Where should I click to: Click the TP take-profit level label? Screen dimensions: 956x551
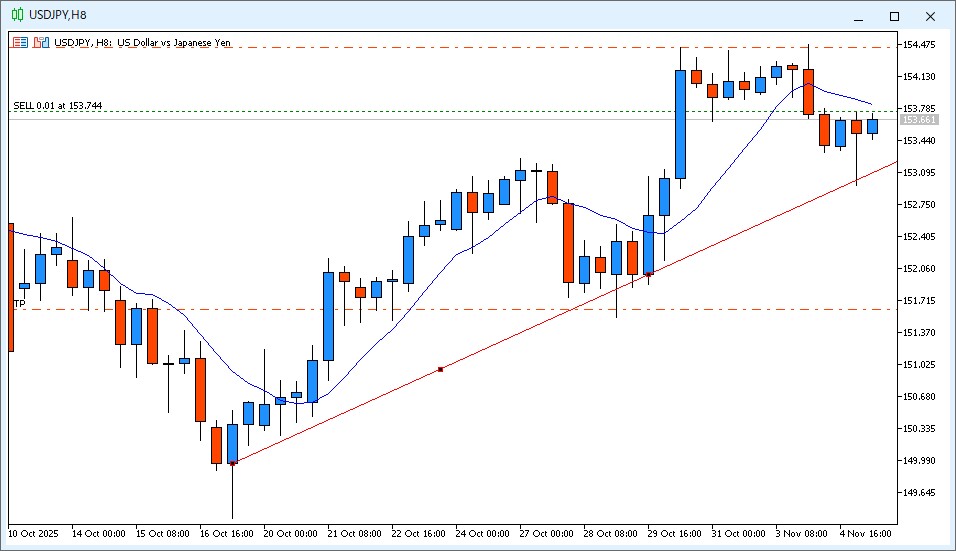coord(19,303)
